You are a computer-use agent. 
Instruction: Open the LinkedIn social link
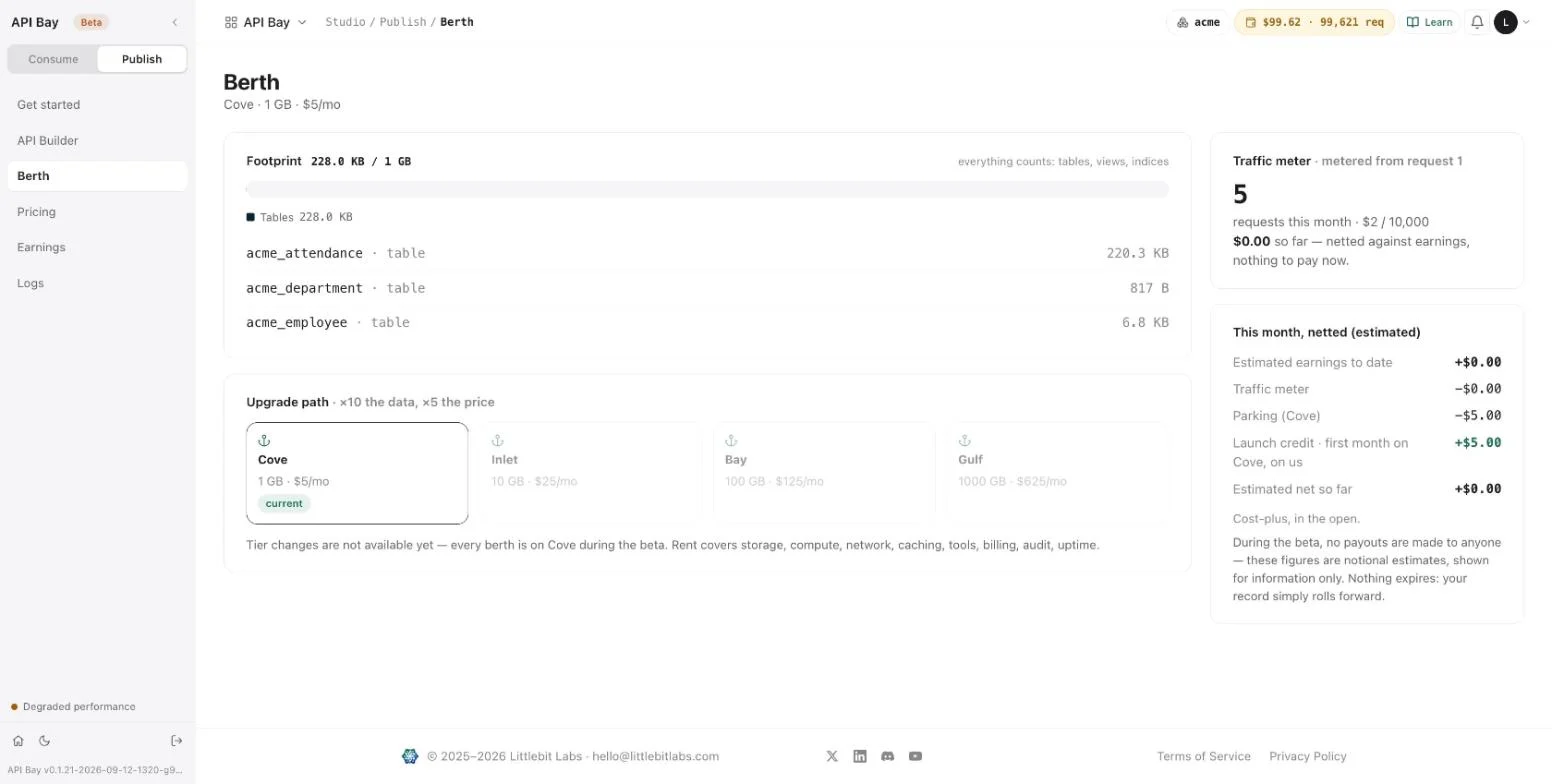[860, 756]
